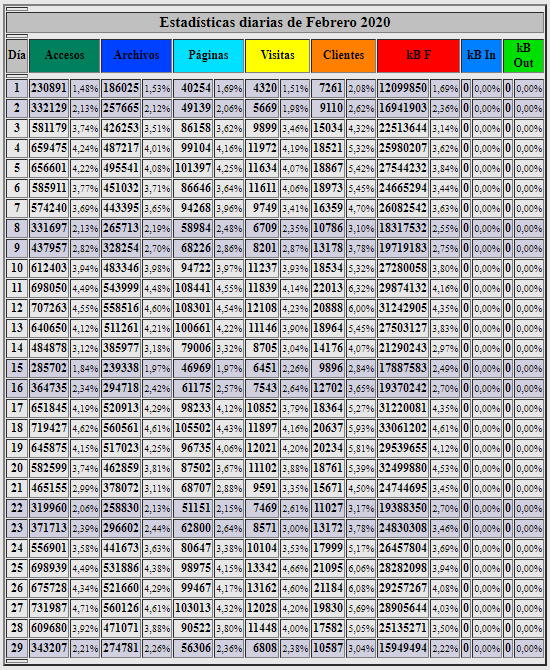The width and height of the screenshot is (550, 670).
Task: Select the yellow Visitas header cell
Action: tap(277, 56)
